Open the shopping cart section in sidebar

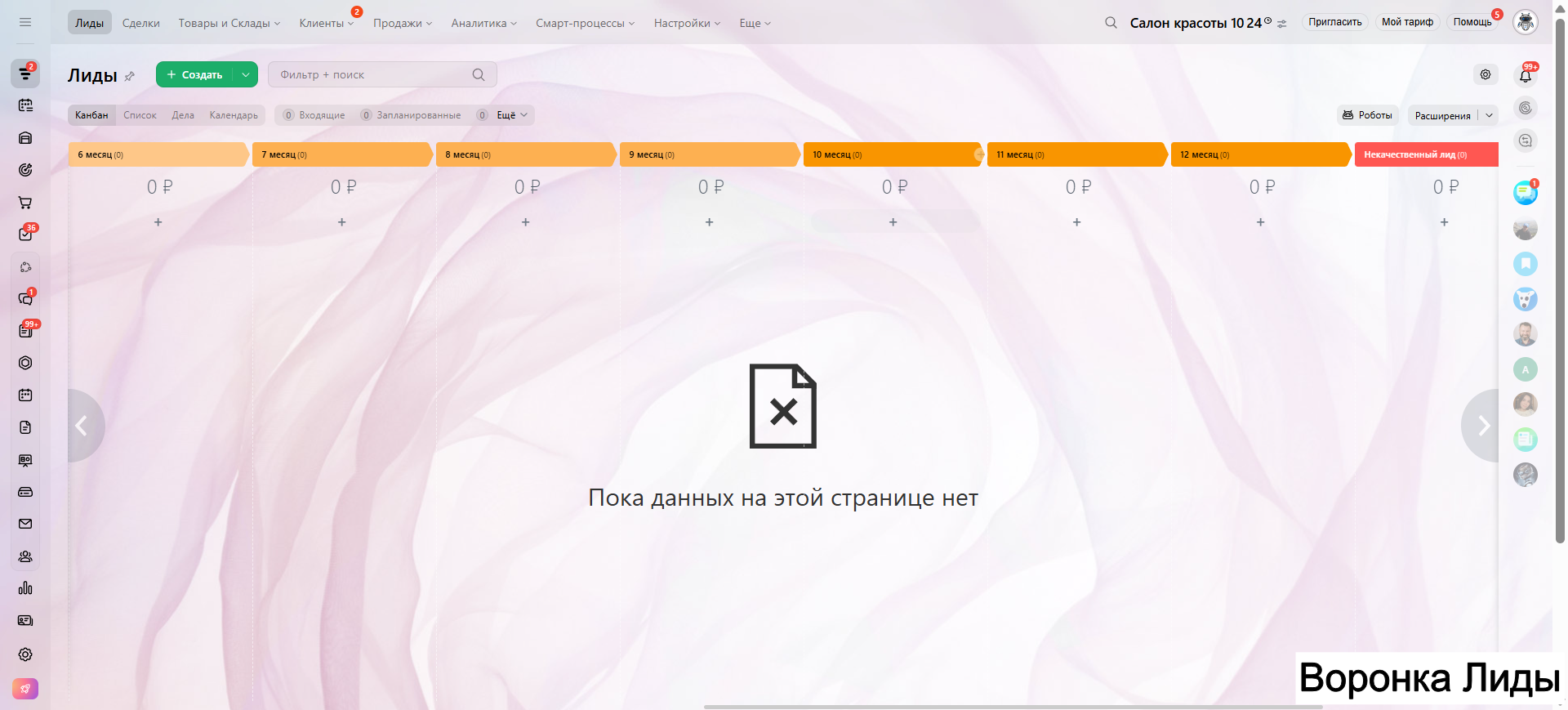(x=25, y=203)
